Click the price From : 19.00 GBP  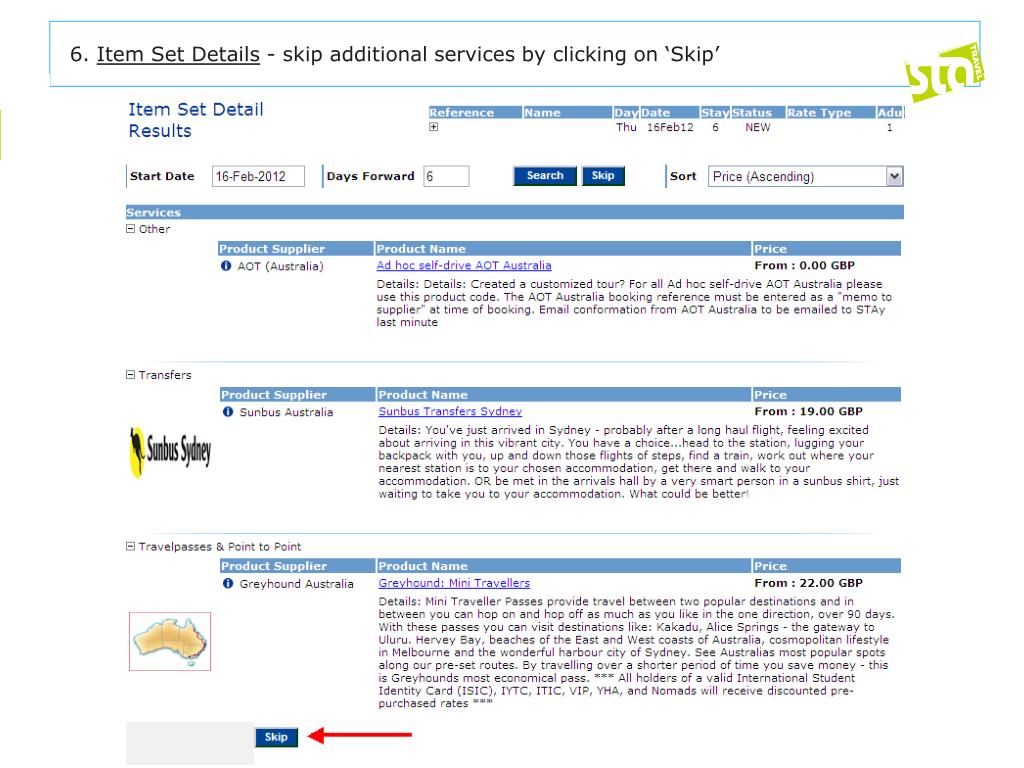tap(808, 411)
